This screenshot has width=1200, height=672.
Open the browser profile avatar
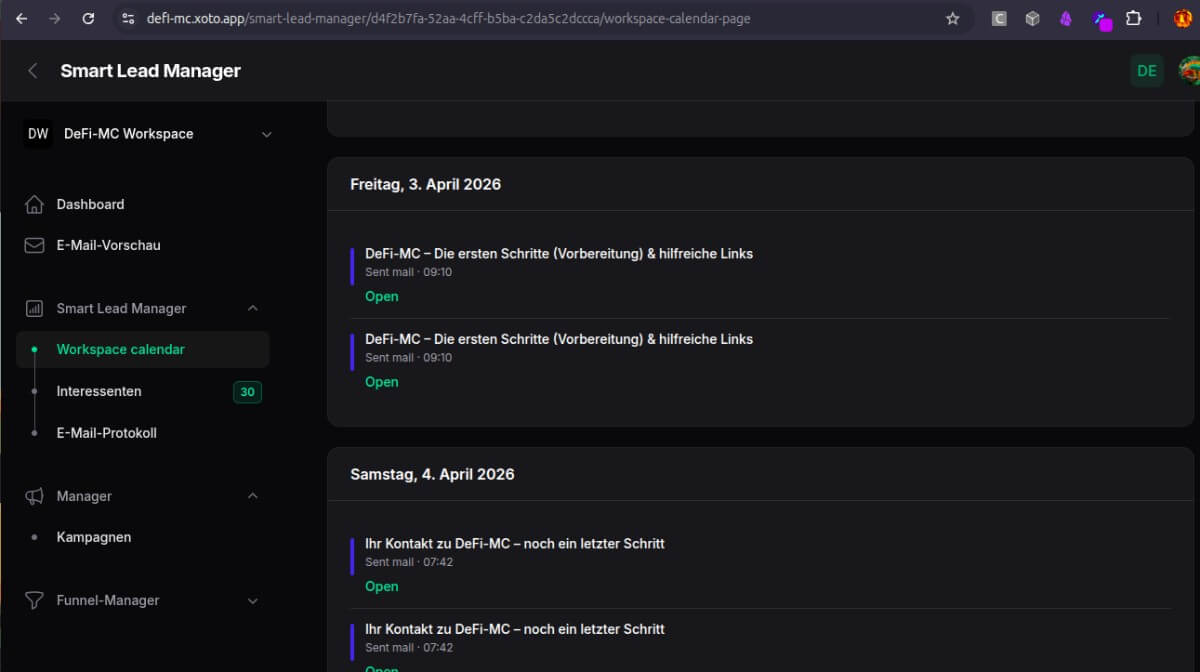[1181, 18]
